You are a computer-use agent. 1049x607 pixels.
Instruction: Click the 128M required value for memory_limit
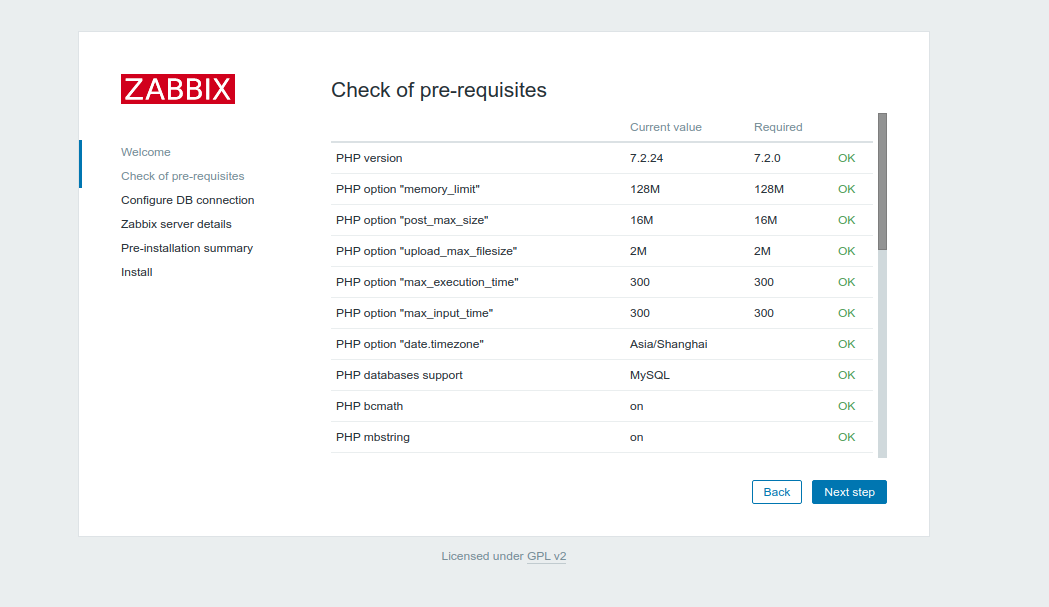click(x=769, y=189)
